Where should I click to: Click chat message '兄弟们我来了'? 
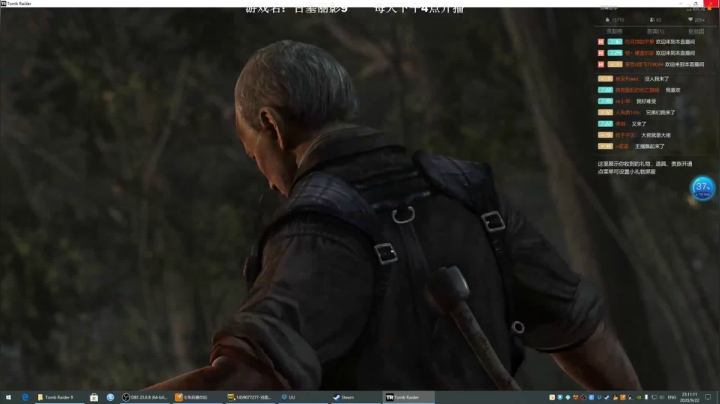click(660, 112)
